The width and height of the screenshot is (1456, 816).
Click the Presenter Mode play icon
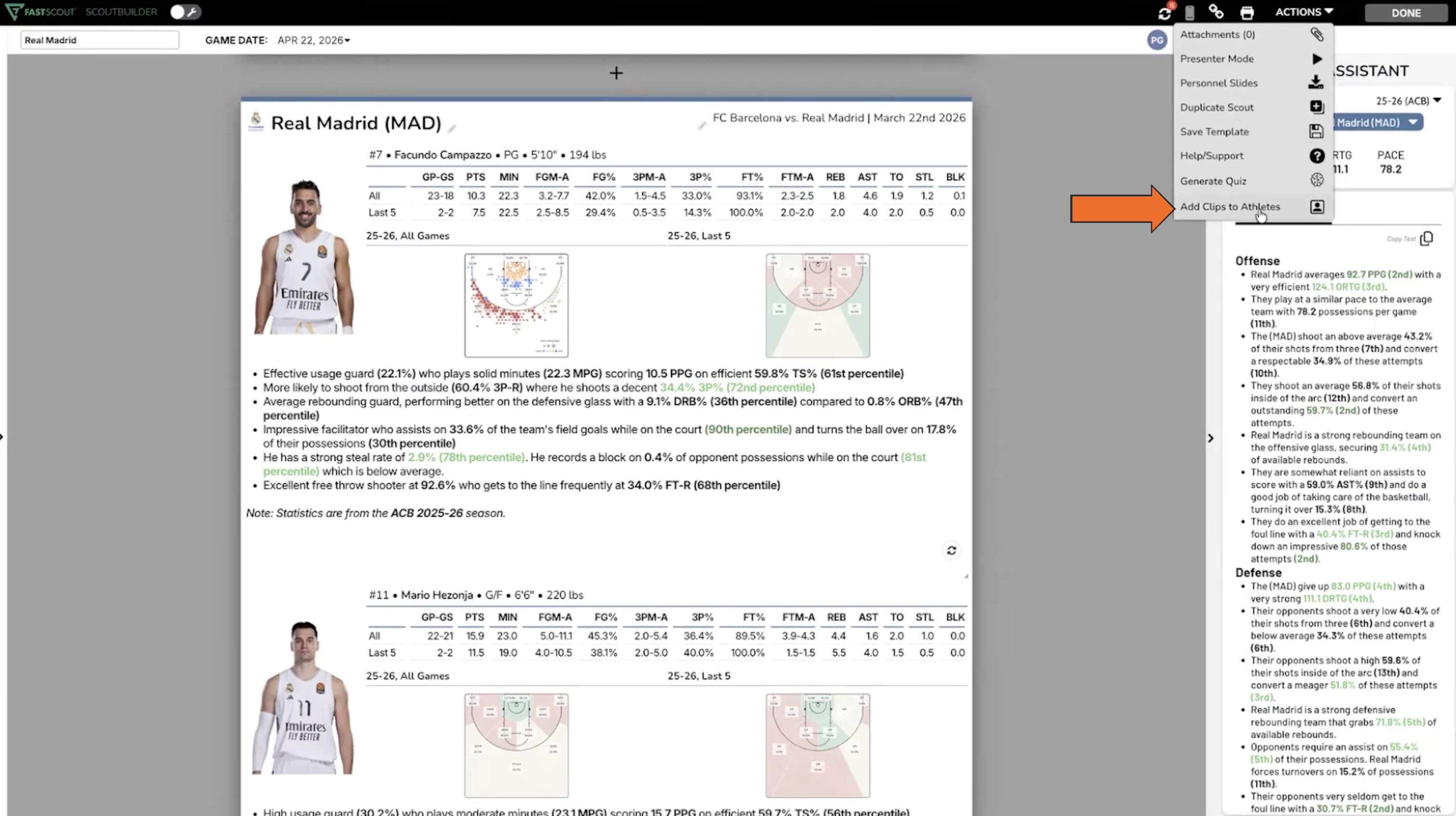click(x=1317, y=59)
